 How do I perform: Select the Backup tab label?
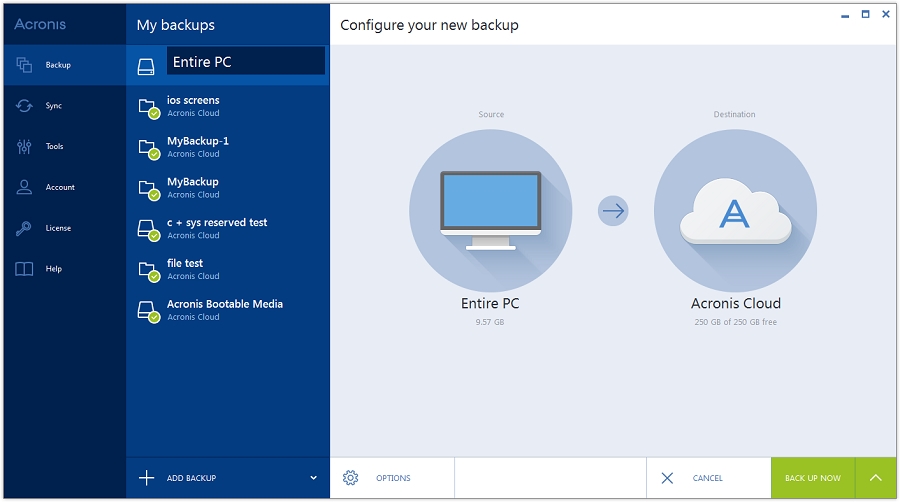tap(58, 65)
